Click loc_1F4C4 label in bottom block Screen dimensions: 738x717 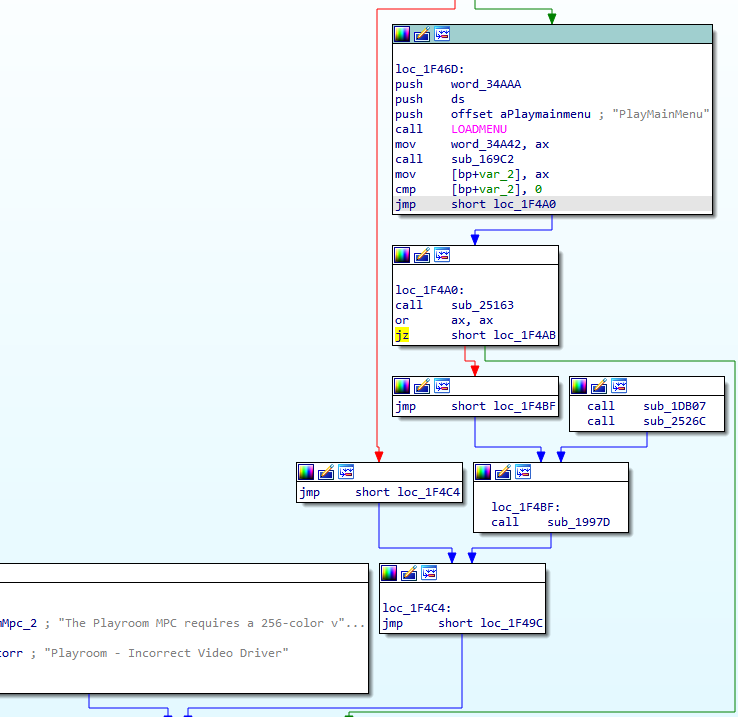click(x=417, y=608)
